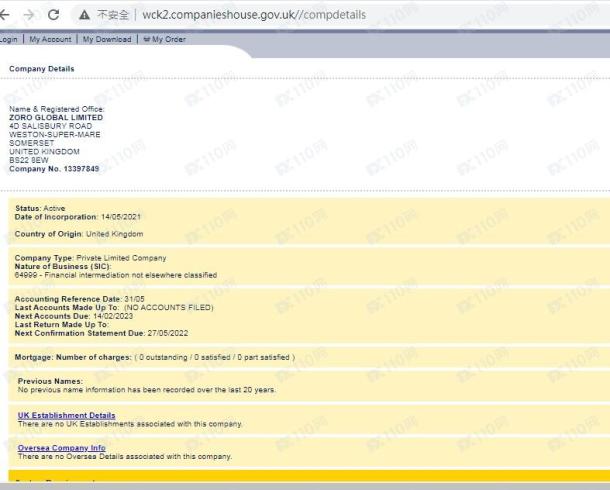Image resolution: width=610 pixels, height=490 pixels.
Task: Open My Order link
Action: pyautogui.click(x=165, y=39)
